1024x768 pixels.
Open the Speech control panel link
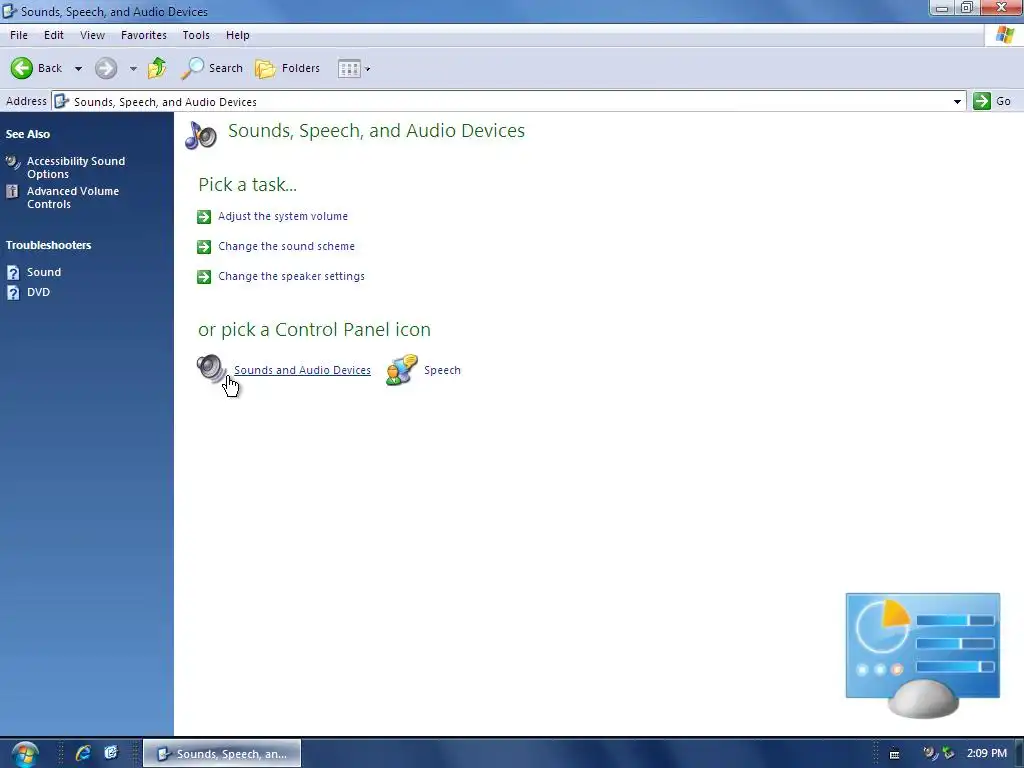tap(442, 370)
